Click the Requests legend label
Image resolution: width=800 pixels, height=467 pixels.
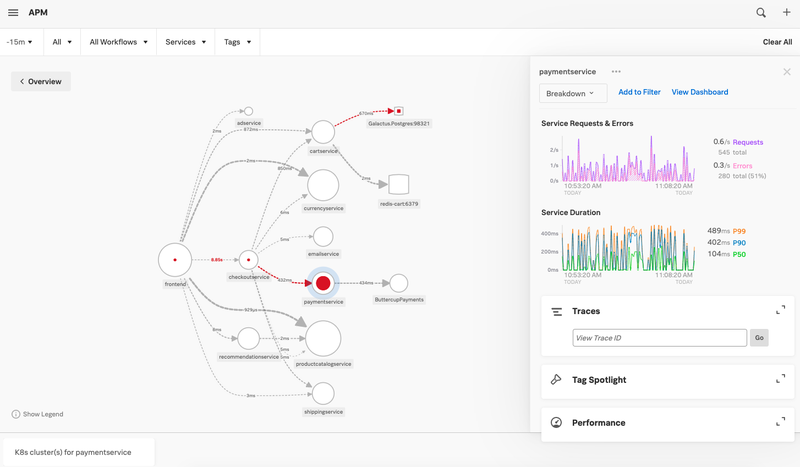click(748, 142)
